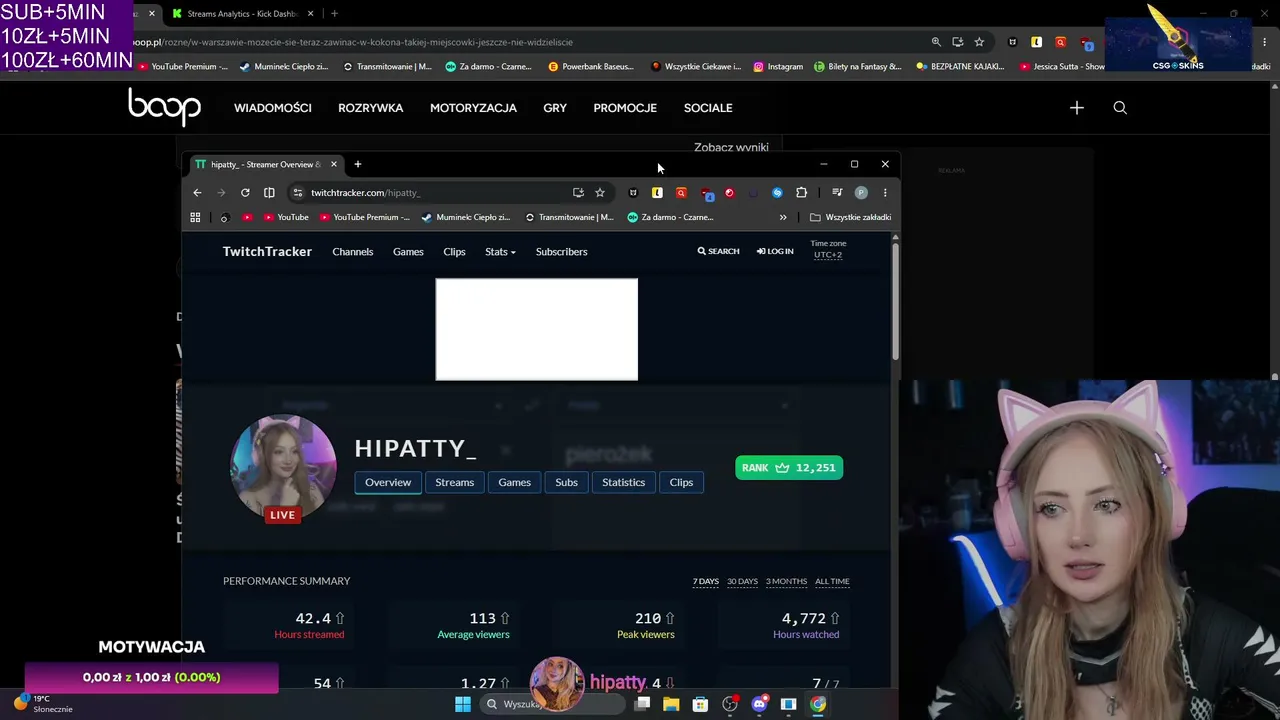Switch to the Subs tab for HIPATTY_

click(566, 482)
